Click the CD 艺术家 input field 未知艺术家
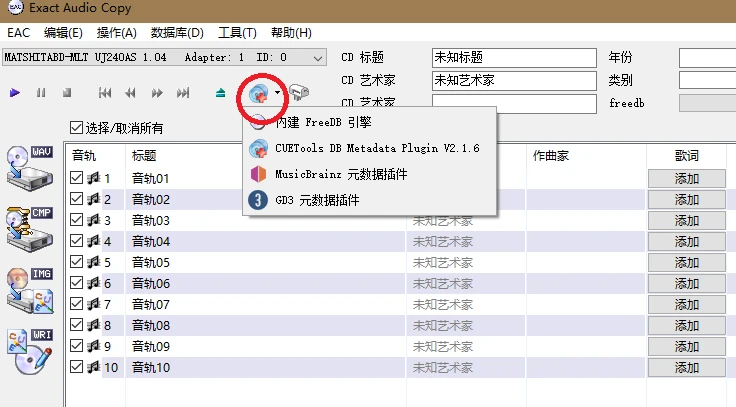736x407 pixels. click(514, 80)
